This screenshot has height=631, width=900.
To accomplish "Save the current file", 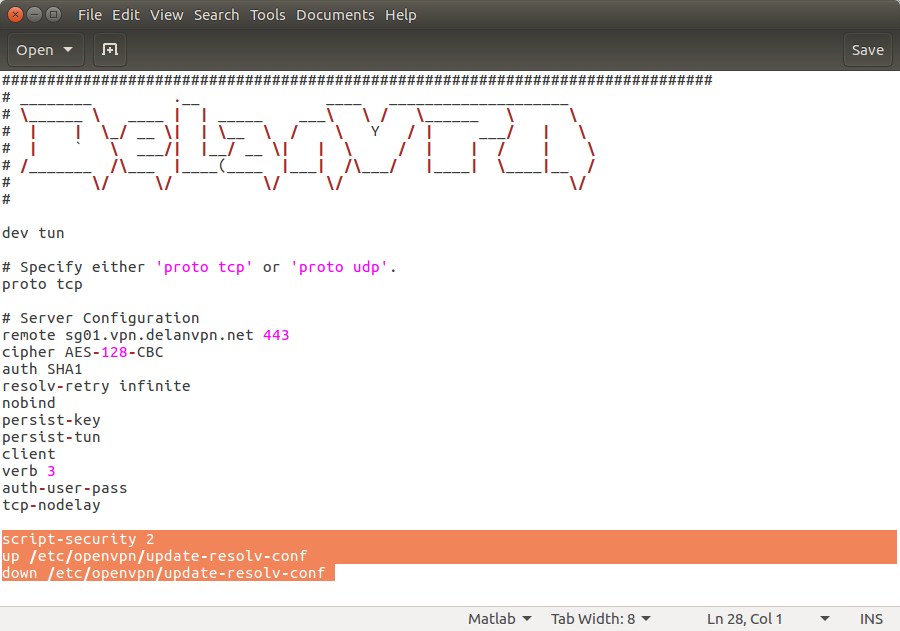I will [867, 50].
